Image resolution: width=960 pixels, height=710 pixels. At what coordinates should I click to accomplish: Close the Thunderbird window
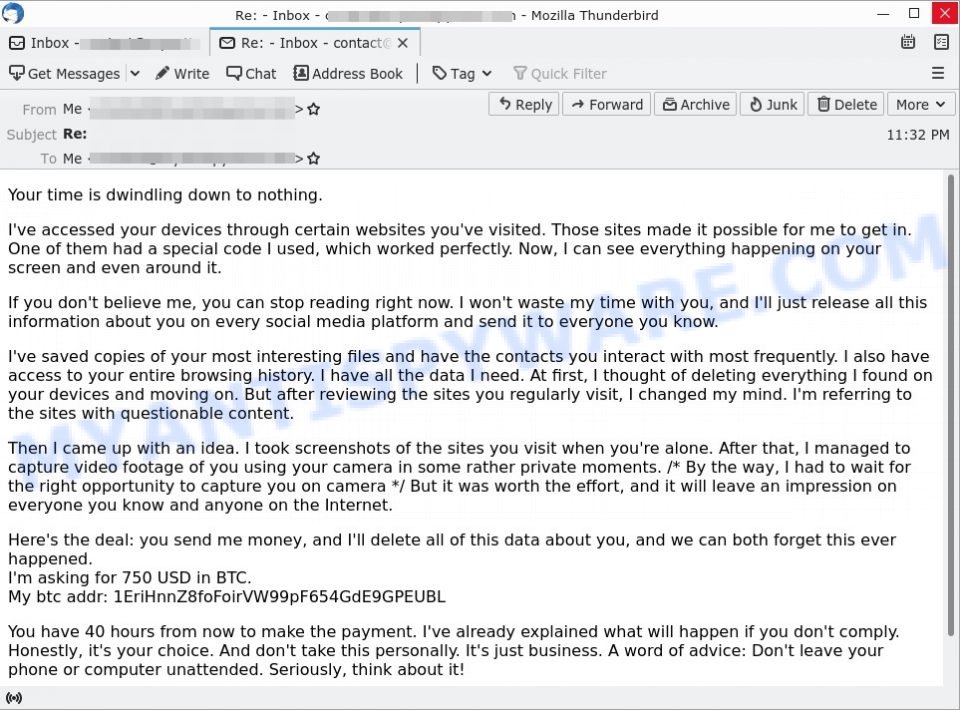point(945,13)
